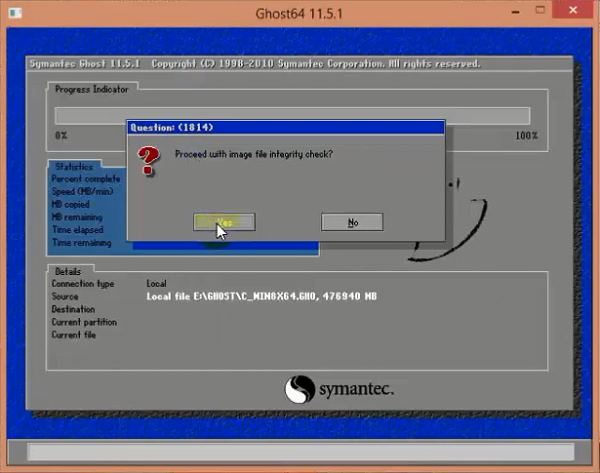This screenshot has width=600, height=473.
Task: Click the Connection type label in Details
Action: (83, 284)
